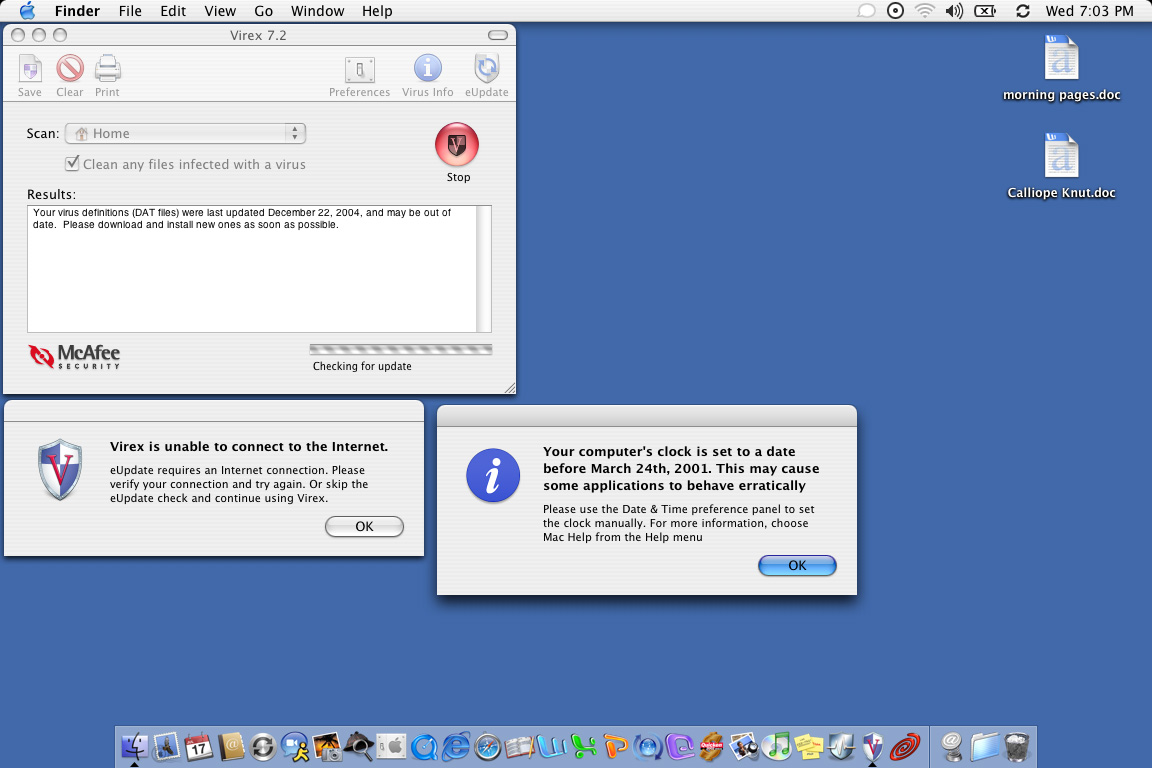Open the Edit menu
Image resolution: width=1152 pixels, height=768 pixels.
click(x=173, y=11)
